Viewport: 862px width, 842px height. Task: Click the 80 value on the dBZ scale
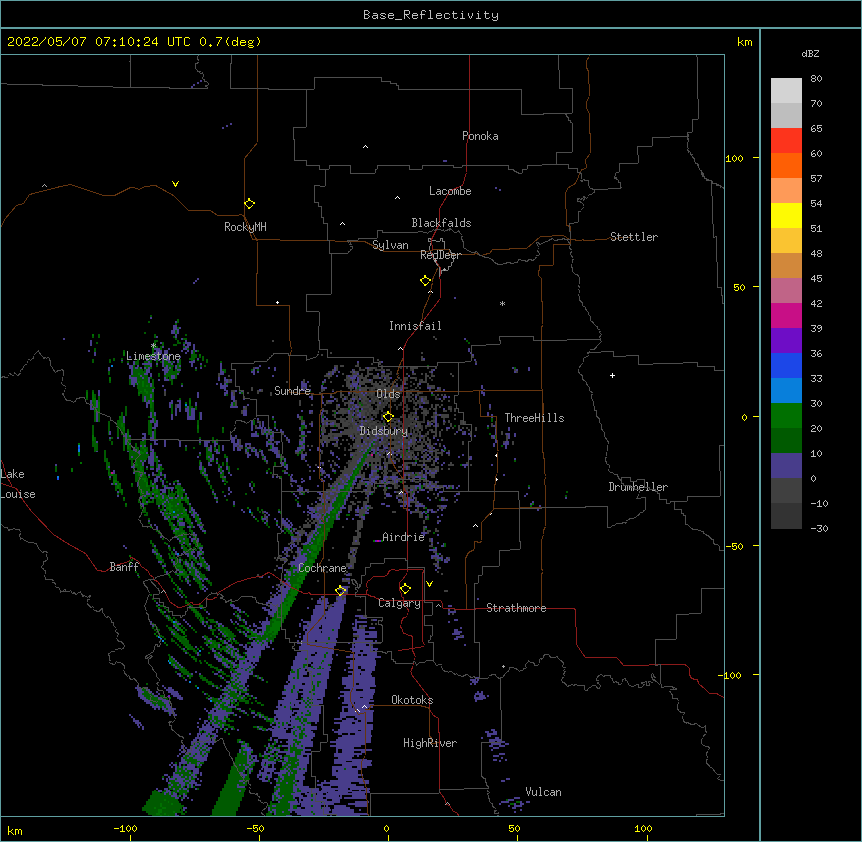click(x=816, y=79)
